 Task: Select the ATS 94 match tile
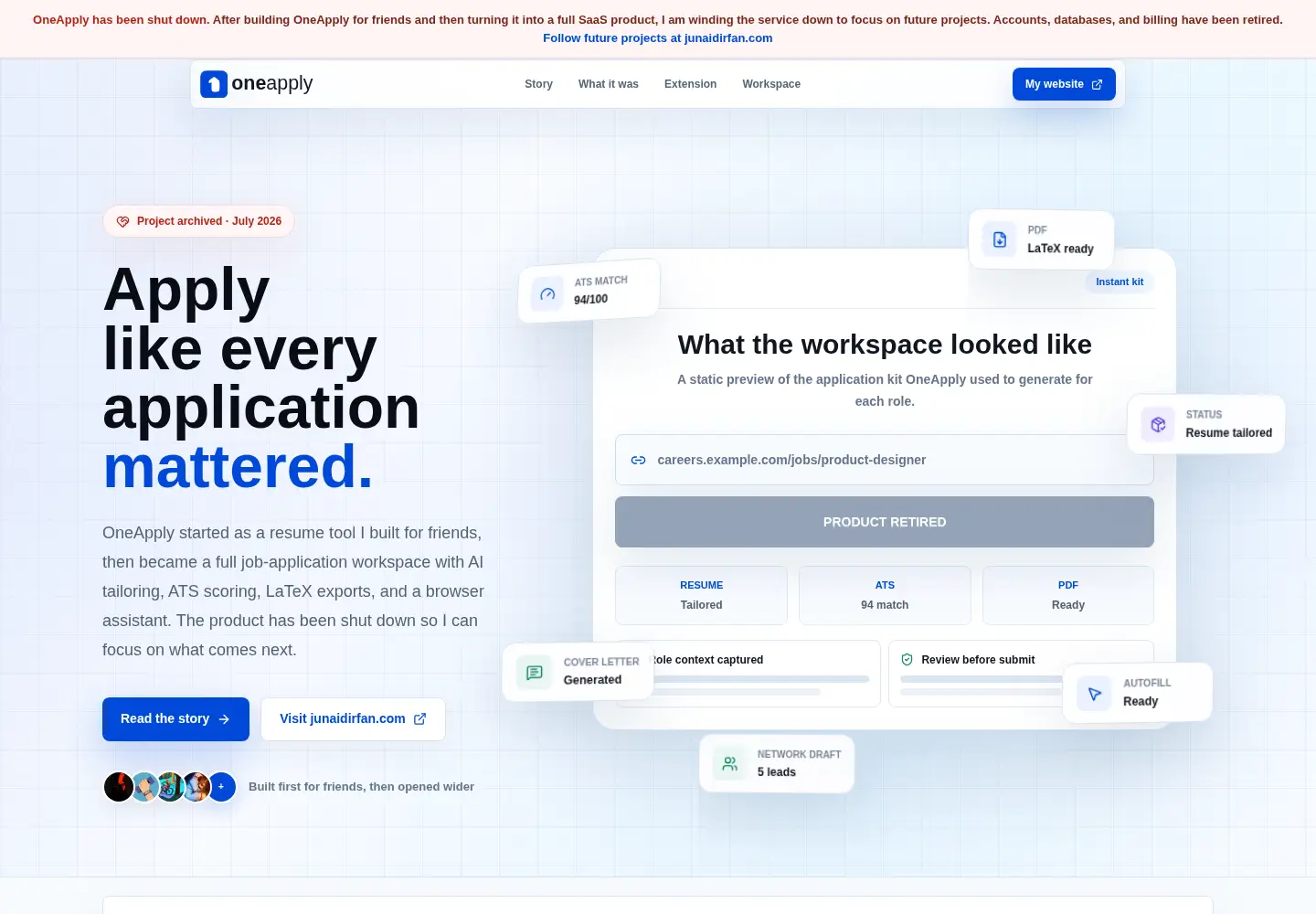click(x=885, y=595)
